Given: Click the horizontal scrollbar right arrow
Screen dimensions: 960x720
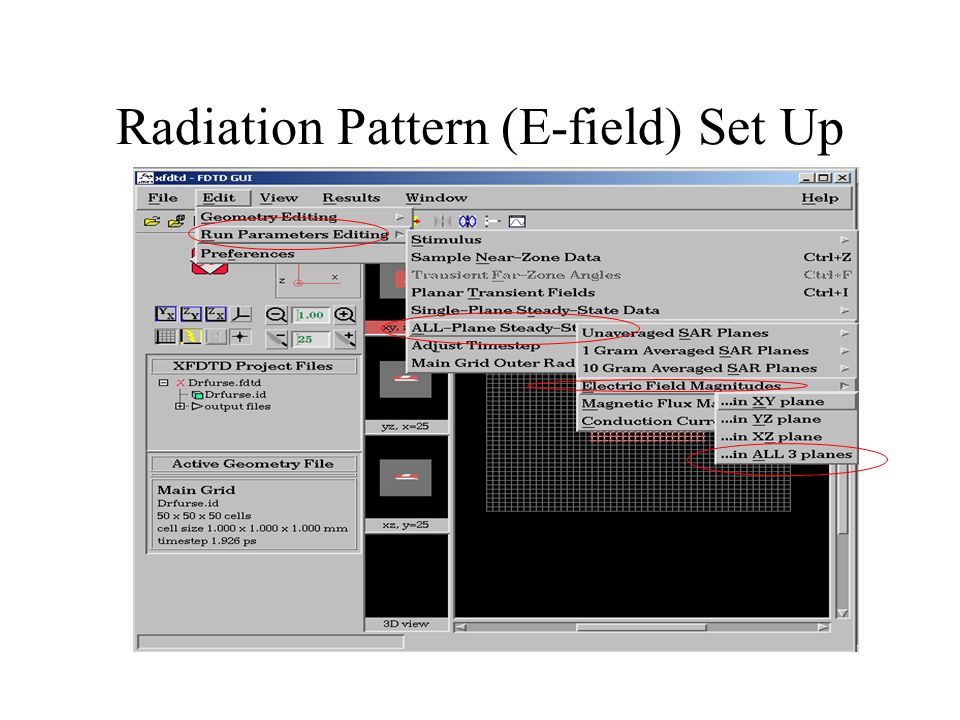Looking at the screenshot, I should coord(823,627).
